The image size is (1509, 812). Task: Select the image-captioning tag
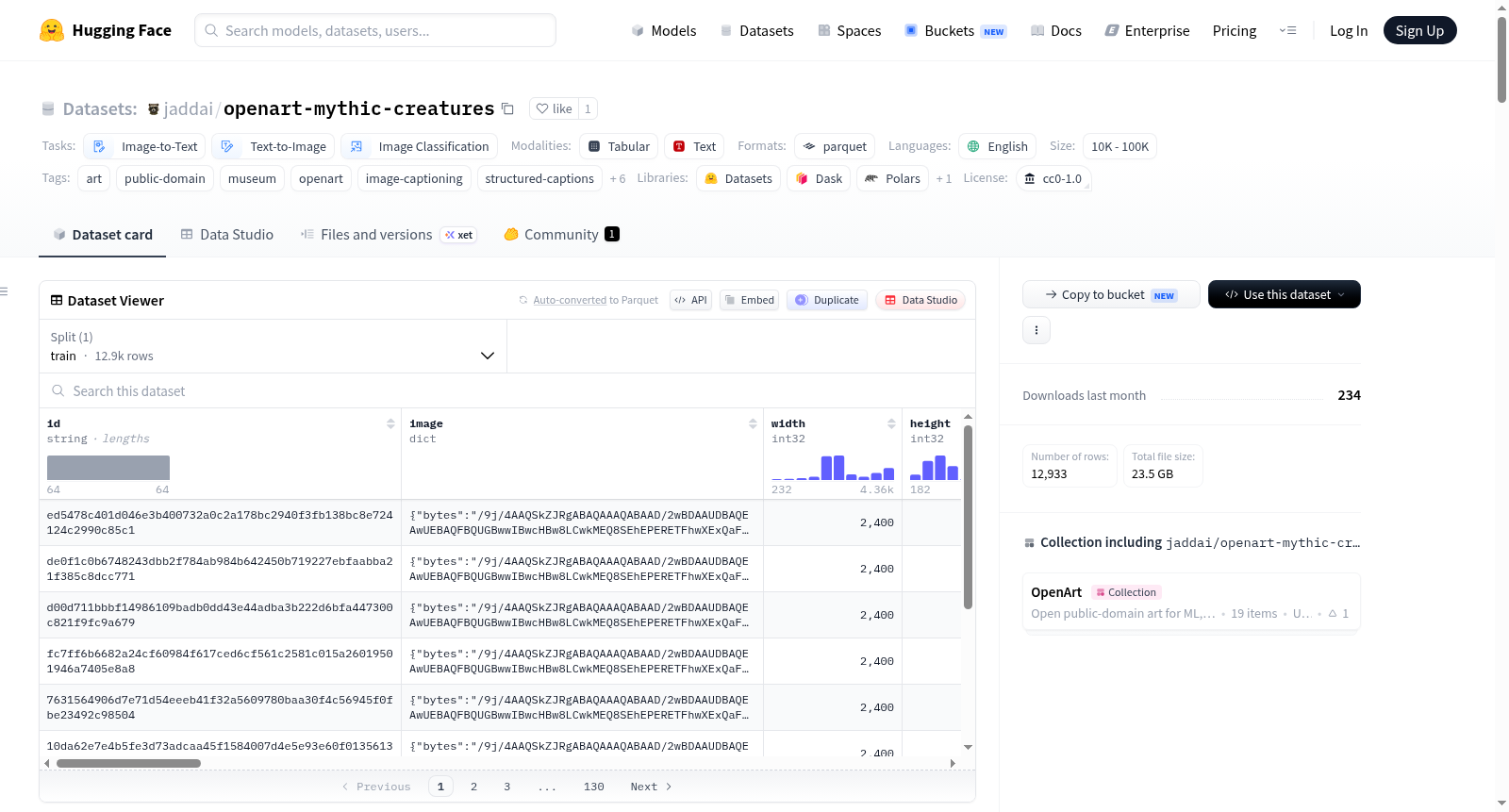(414, 178)
